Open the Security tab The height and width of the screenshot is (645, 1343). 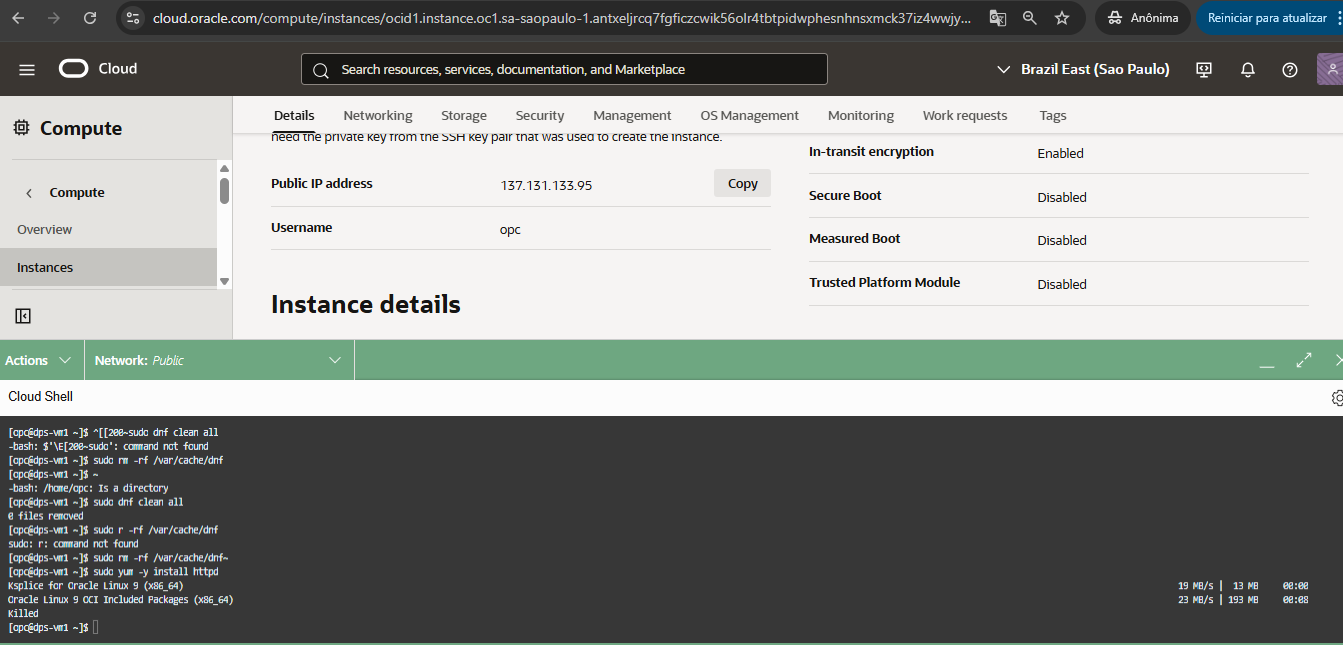click(x=540, y=115)
